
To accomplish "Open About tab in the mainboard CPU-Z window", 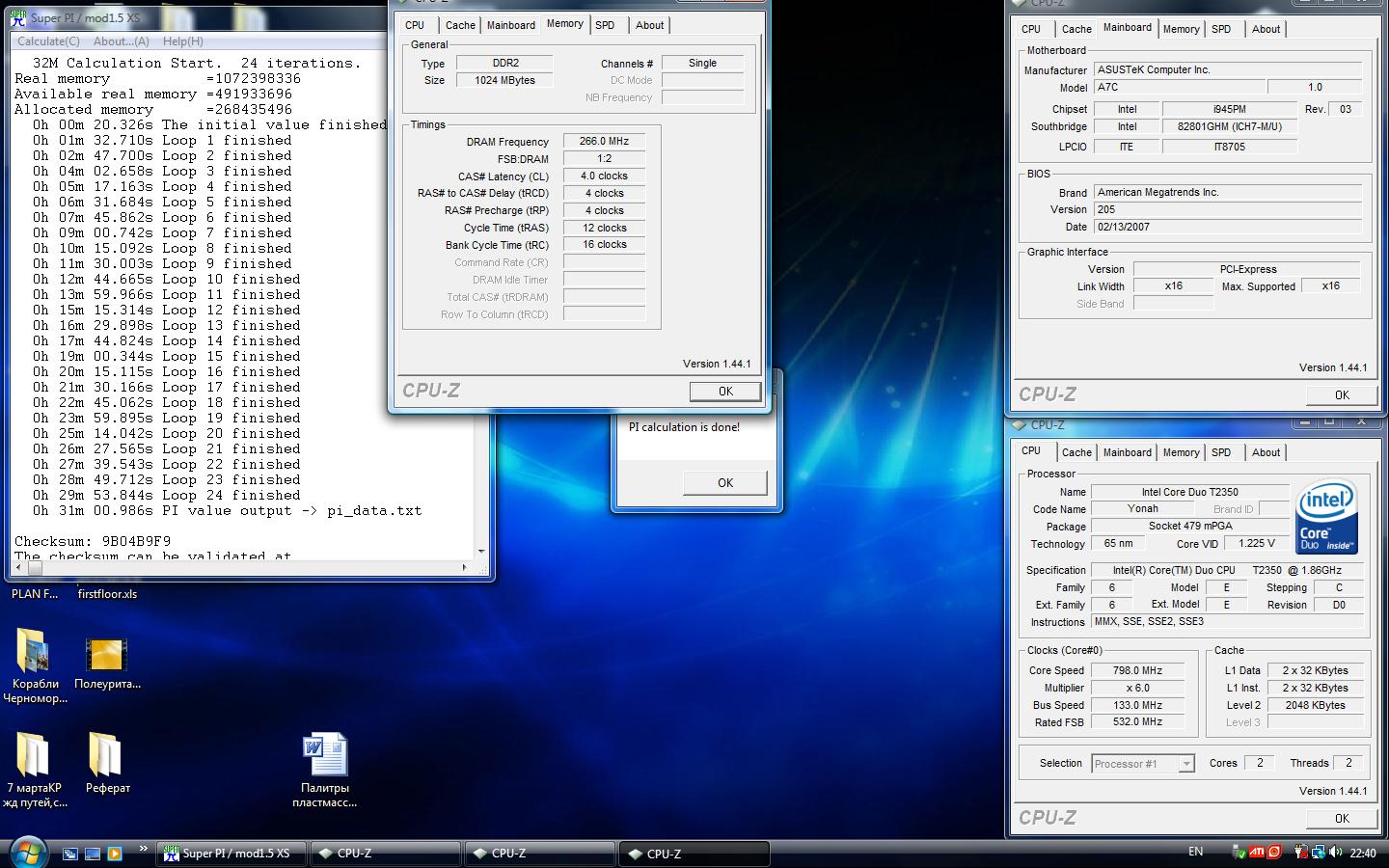I will pos(1266,29).
